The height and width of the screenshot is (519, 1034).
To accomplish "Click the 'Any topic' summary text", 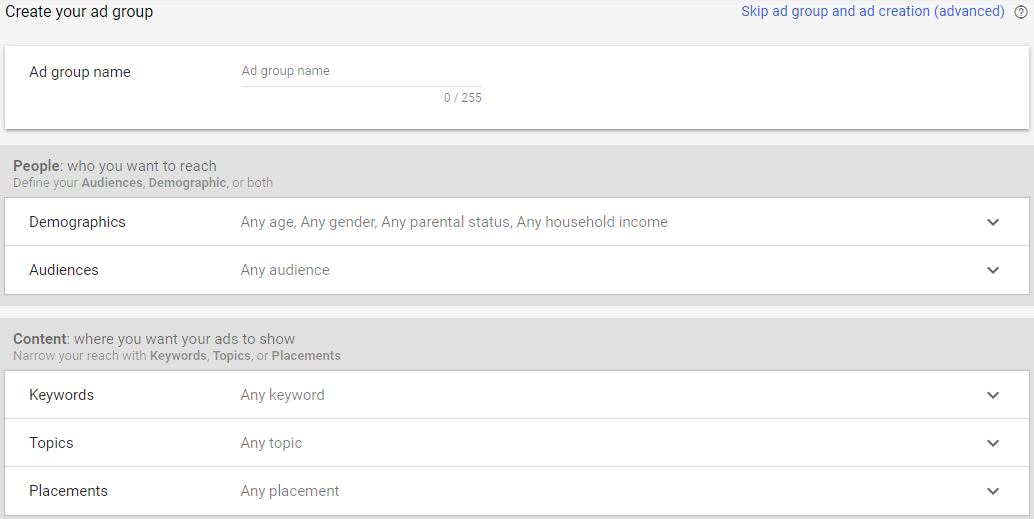I will coord(271,443).
